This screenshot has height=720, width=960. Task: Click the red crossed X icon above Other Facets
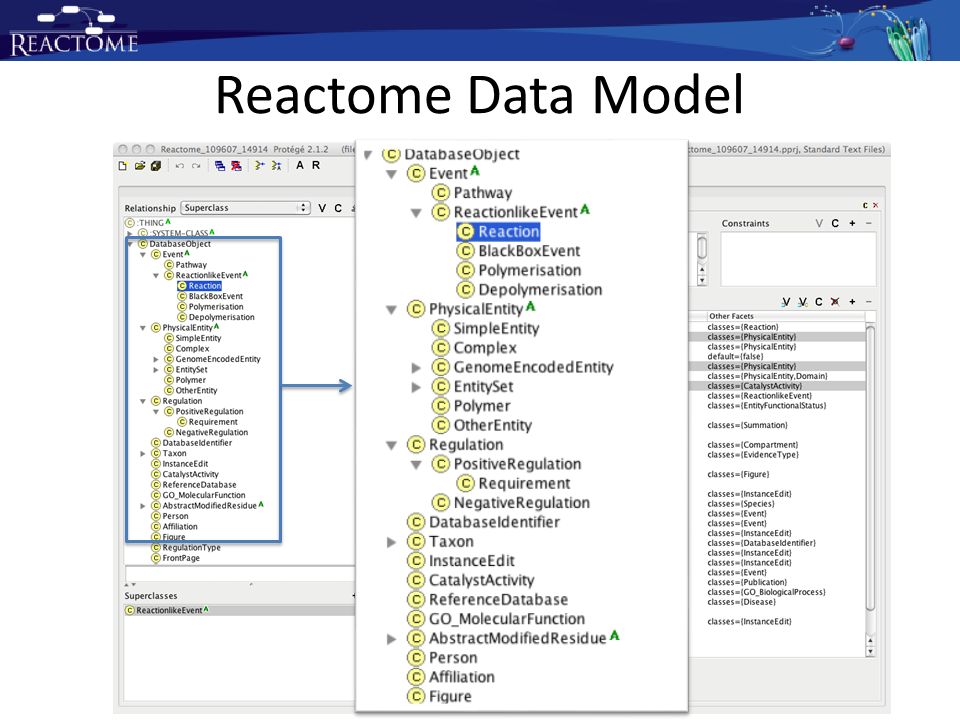(835, 302)
